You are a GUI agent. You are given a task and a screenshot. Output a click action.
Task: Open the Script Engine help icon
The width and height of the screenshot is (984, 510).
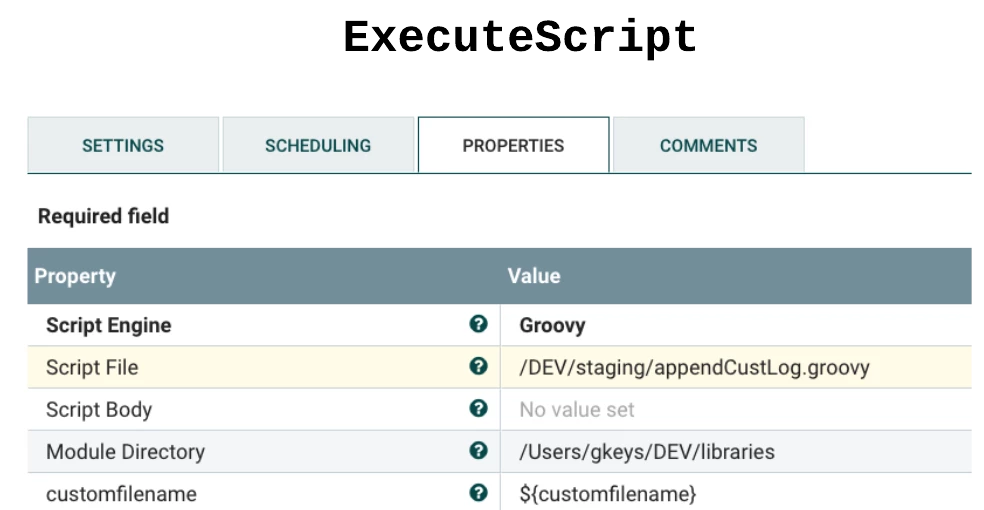tap(478, 324)
